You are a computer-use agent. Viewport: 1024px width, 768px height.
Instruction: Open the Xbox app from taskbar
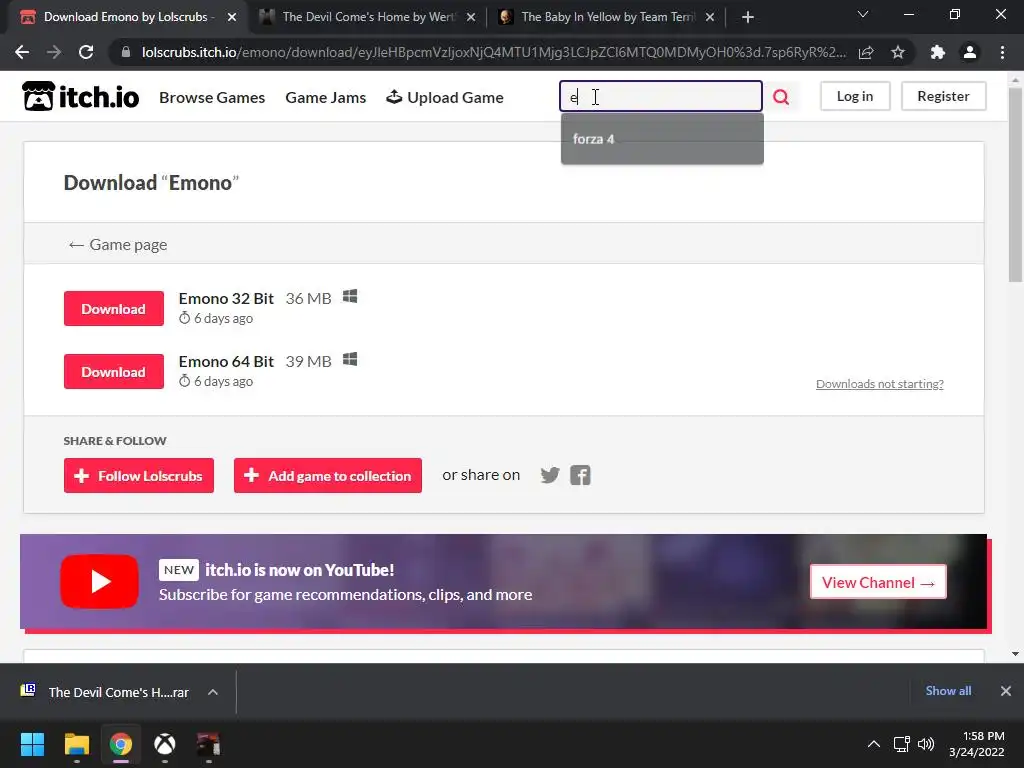[165, 744]
